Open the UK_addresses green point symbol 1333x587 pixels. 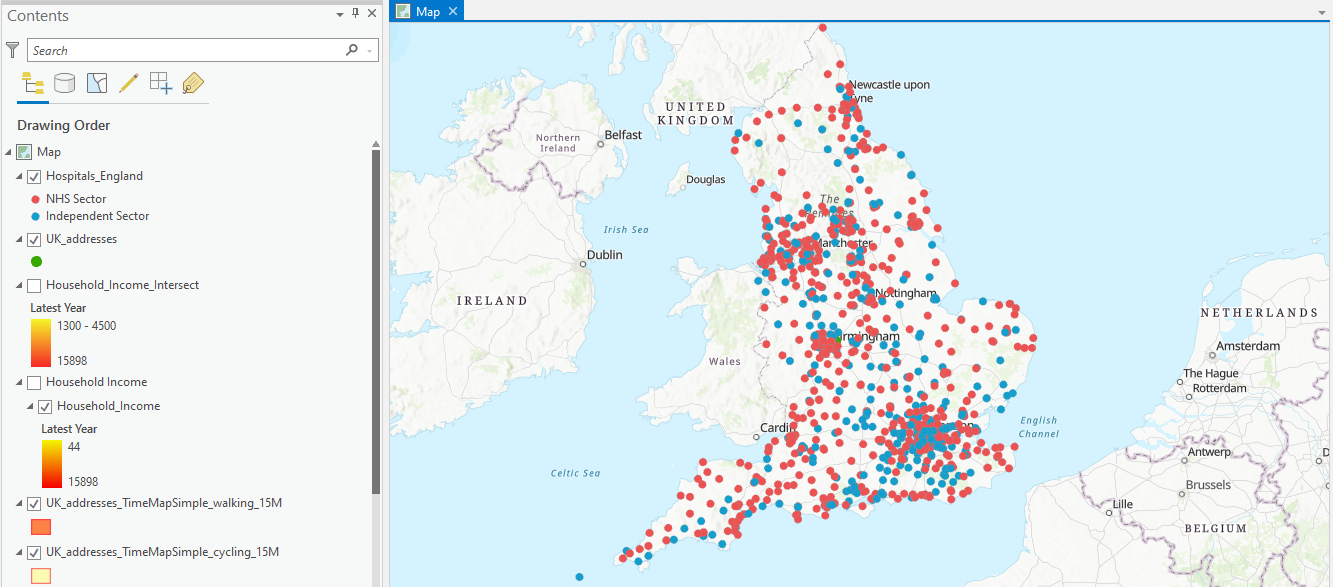(x=36, y=262)
